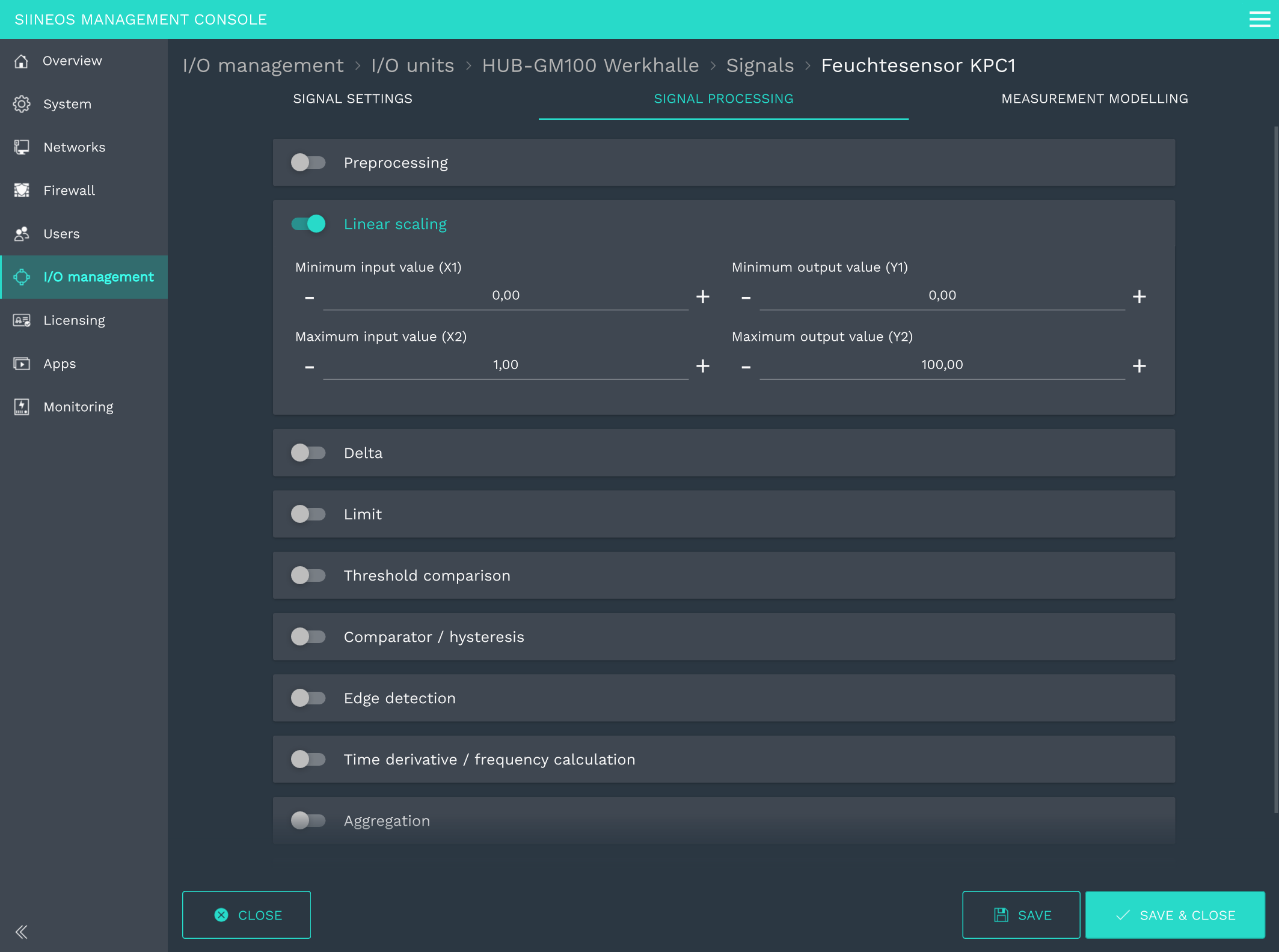This screenshot has width=1279, height=952.
Task: Enable the Aggregation toggle
Action: pyautogui.click(x=308, y=820)
